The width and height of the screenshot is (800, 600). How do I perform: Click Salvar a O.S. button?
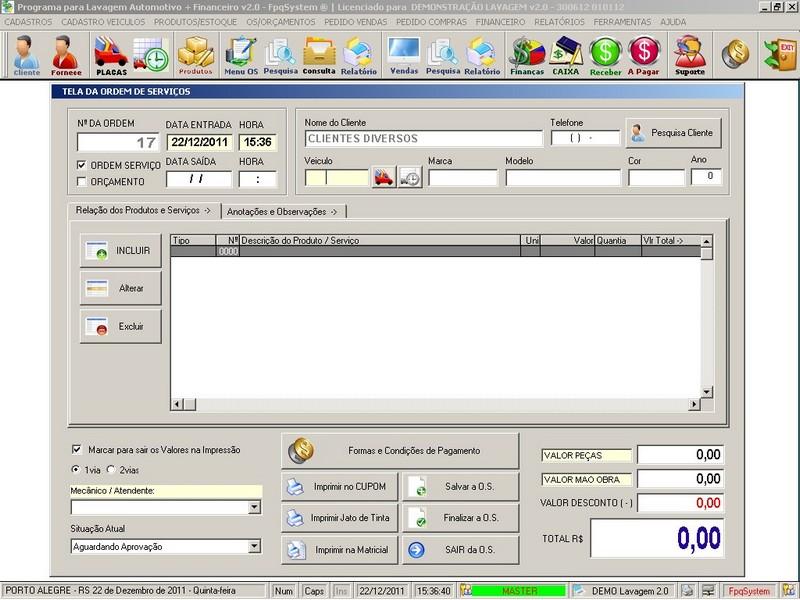coord(461,487)
